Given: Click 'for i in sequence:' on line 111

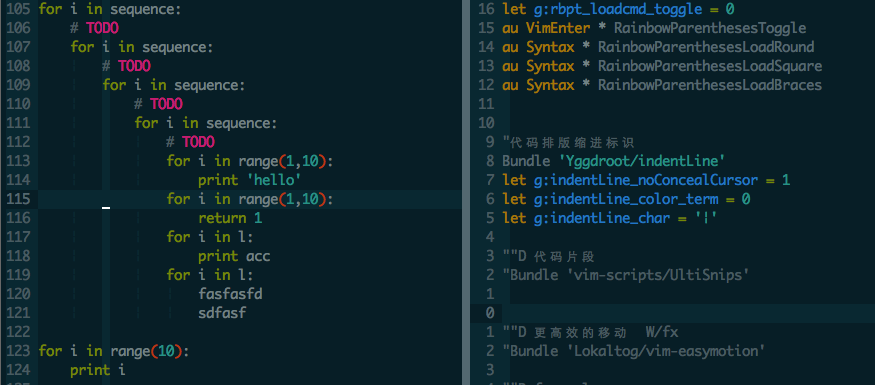Looking at the screenshot, I should (206, 123).
